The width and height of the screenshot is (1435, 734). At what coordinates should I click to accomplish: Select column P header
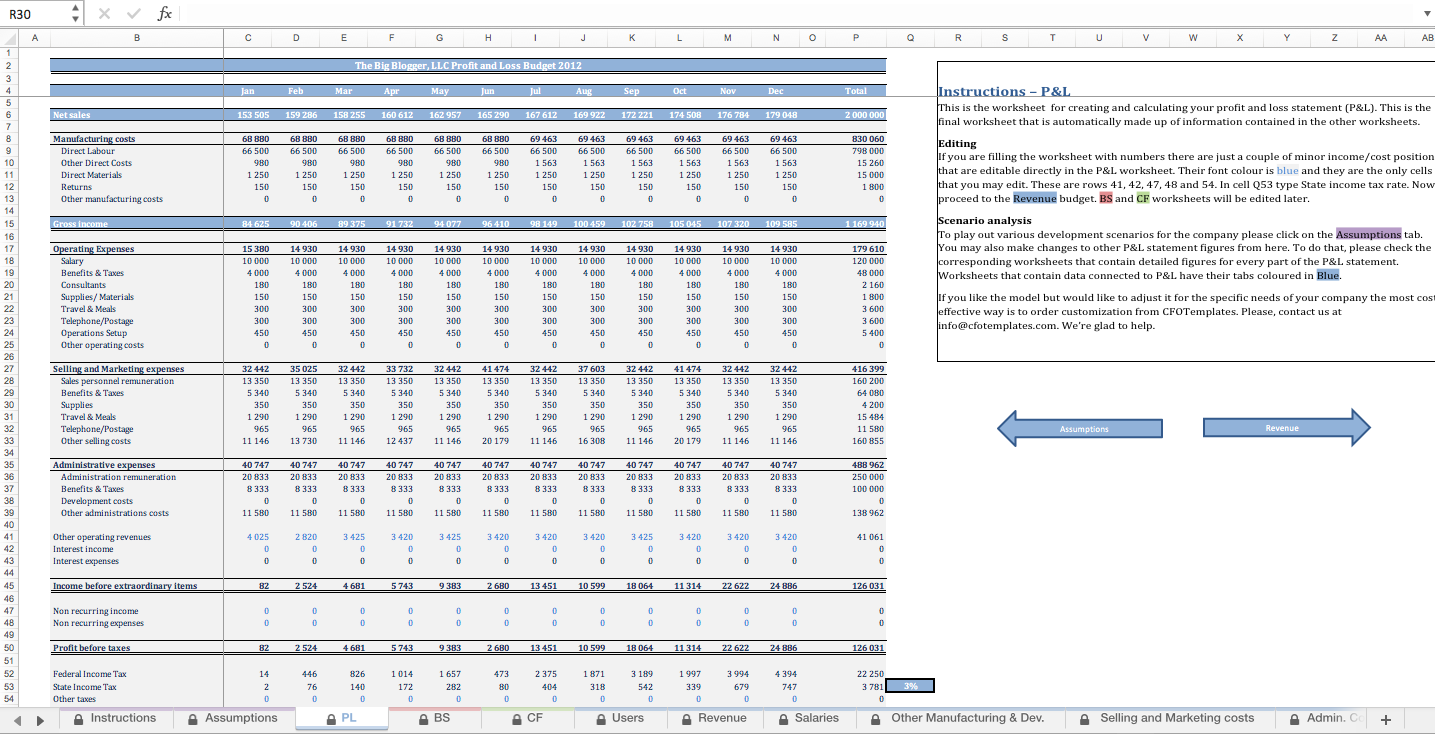click(x=856, y=38)
